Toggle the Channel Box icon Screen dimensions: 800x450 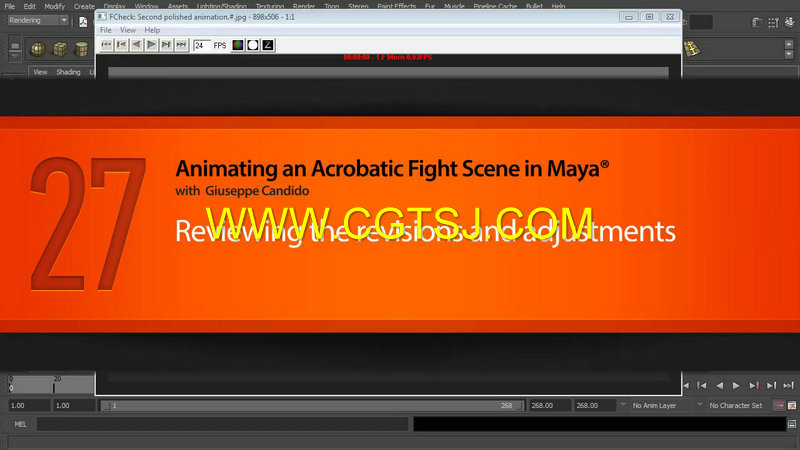click(790, 22)
